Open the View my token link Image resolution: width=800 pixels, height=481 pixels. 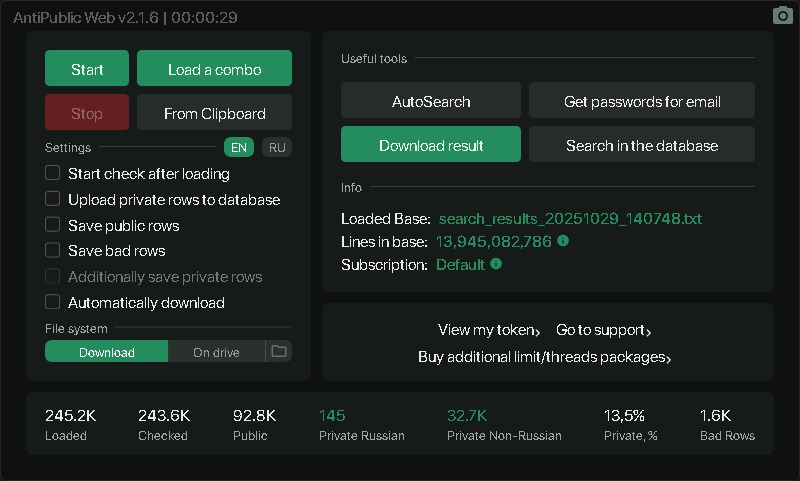tap(489, 330)
